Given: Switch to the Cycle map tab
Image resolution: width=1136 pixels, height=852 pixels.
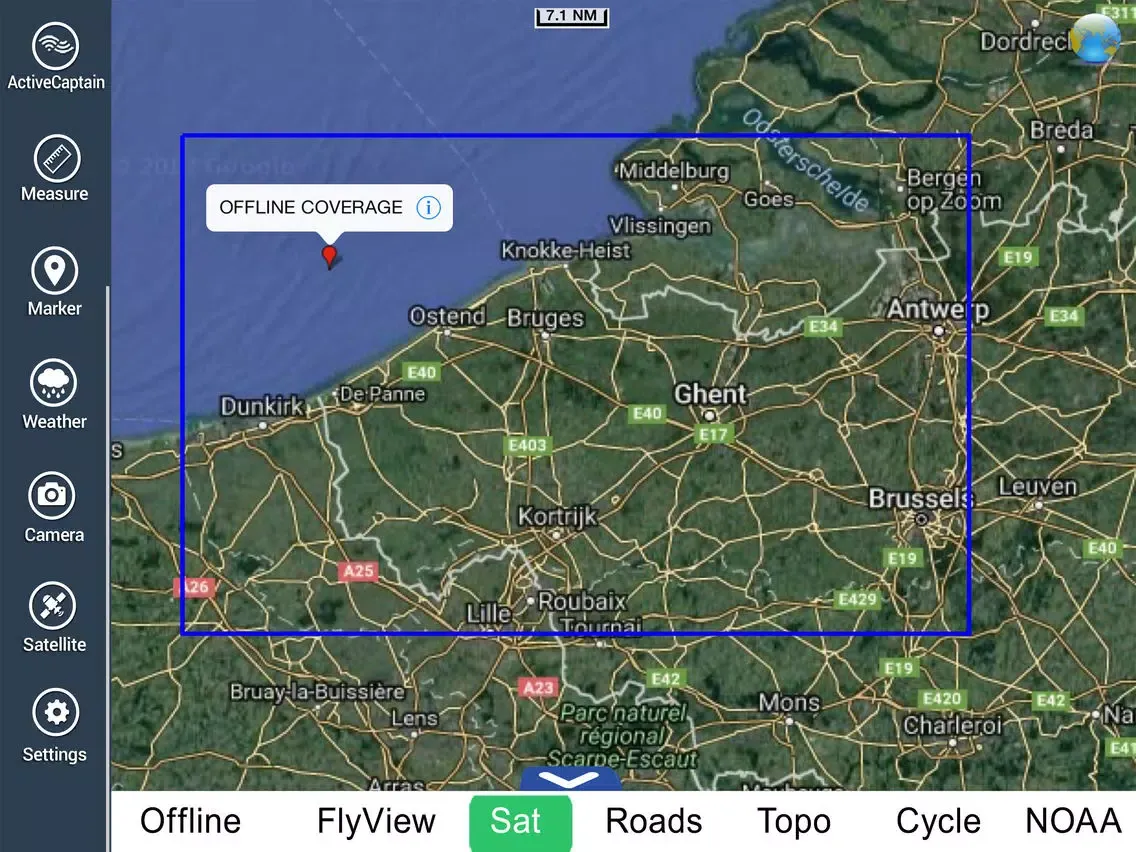Looking at the screenshot, I should [938, 822].
